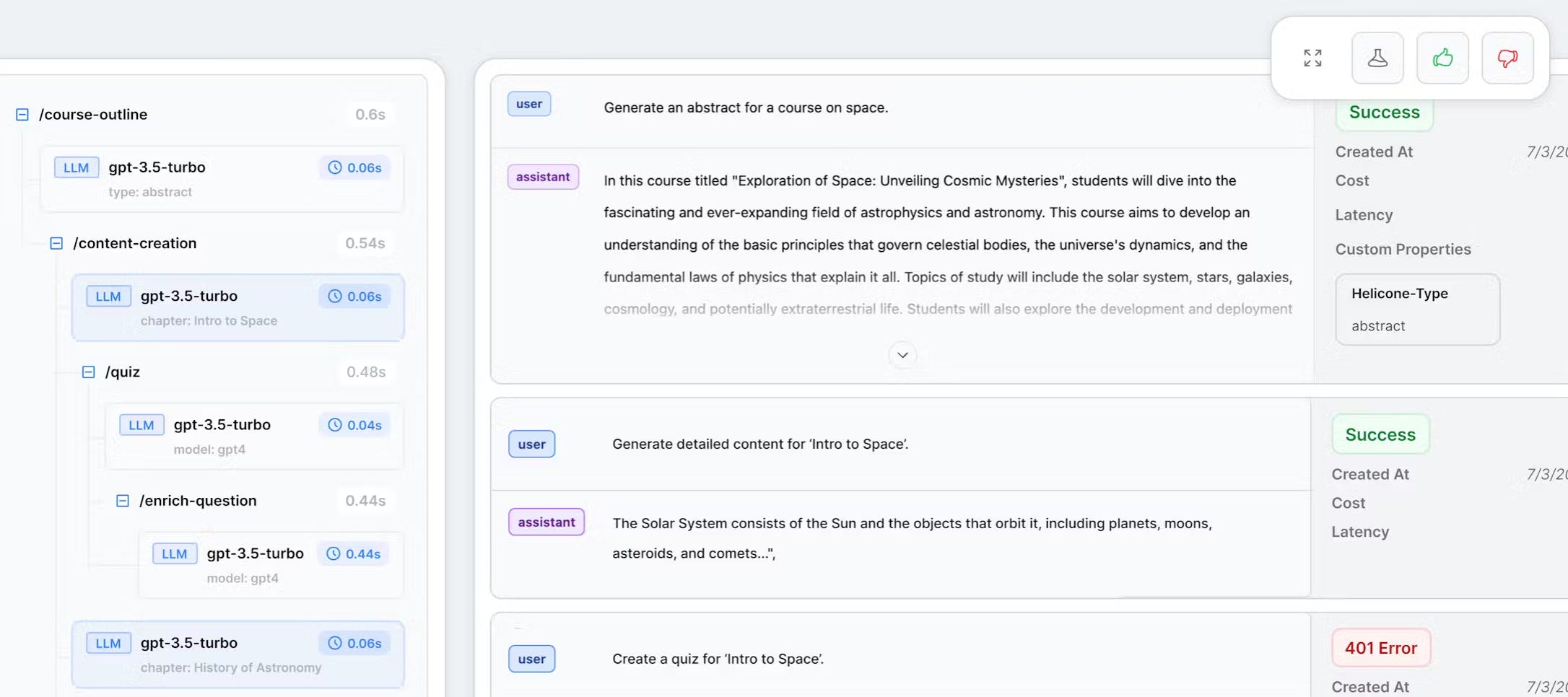Click the clock icon on 0.04s latency
Image resolution: width=1568 pixels, height=697 pixels.
tap(335, 425)
